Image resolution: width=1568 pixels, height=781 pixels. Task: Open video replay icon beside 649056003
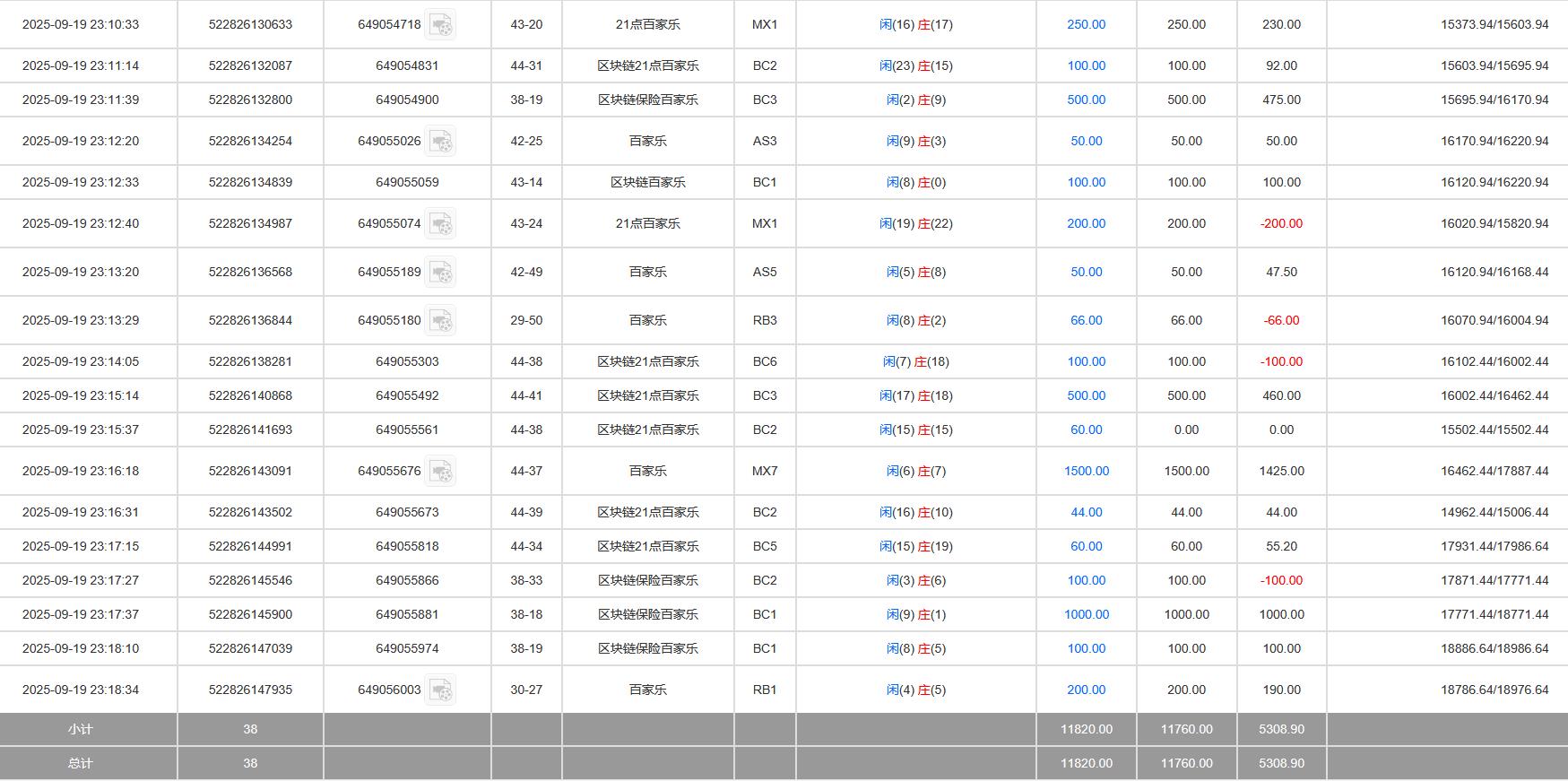(x=440, y=690)
